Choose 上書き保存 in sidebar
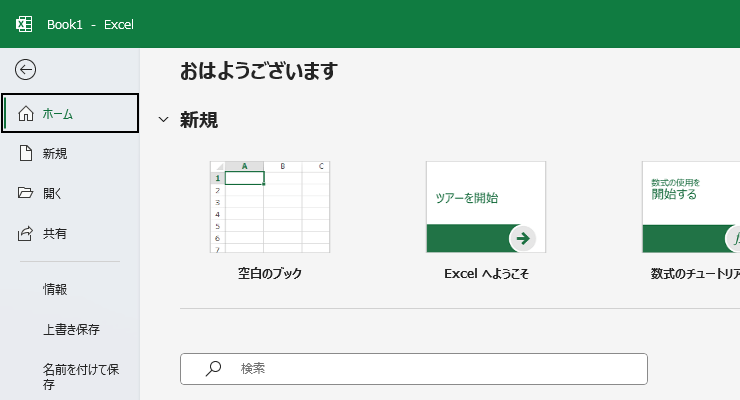740x400 pixels. [72, 329]
